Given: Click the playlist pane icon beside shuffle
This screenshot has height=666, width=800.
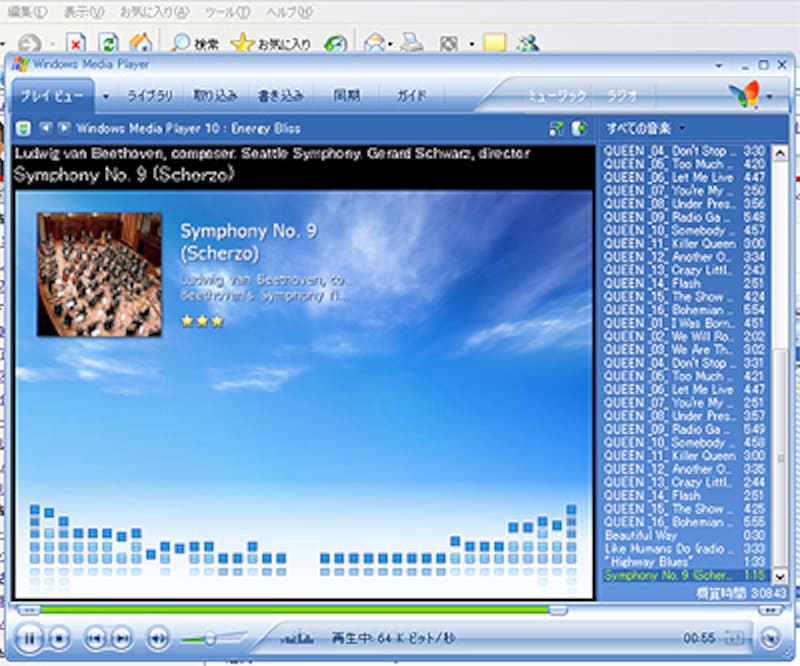Looking at the screenshot, I should 579,129.
